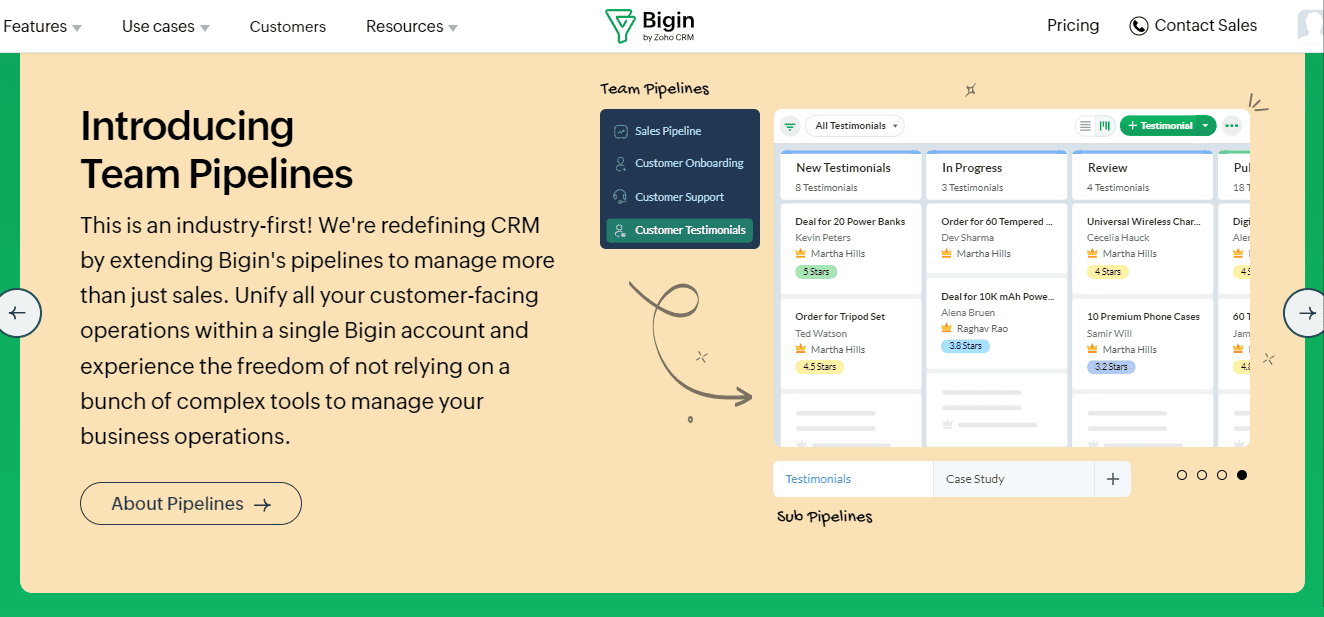1324x617 pixels.
Task: Click the Customer Onboarding person icon
Action: pos(620,163)
